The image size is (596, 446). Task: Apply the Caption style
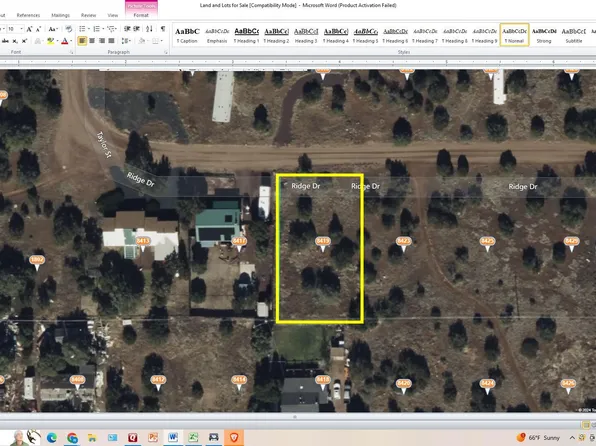187,35
